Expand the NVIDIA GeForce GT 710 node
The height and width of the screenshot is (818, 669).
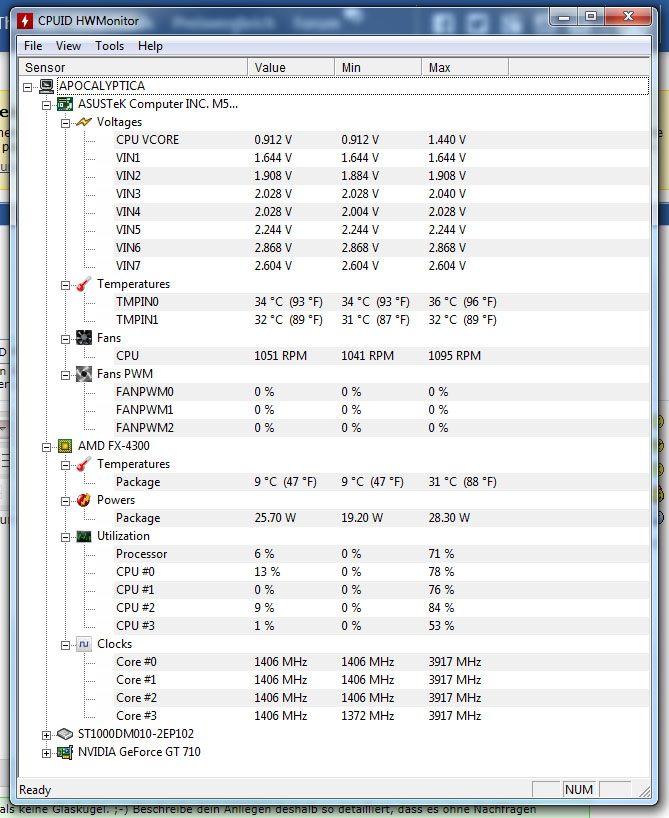click(46, 754)
